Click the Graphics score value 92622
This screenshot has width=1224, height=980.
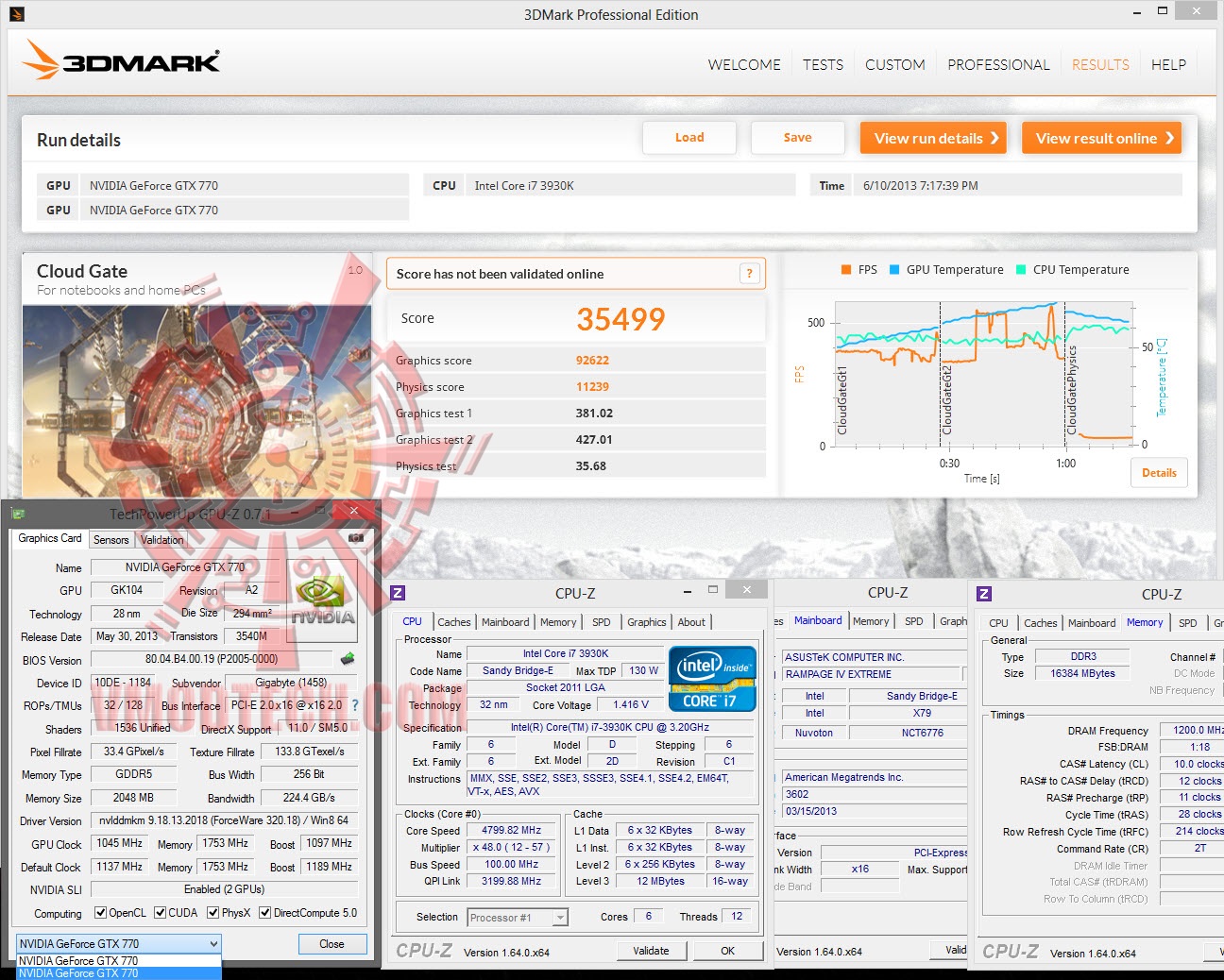(592, 361)
